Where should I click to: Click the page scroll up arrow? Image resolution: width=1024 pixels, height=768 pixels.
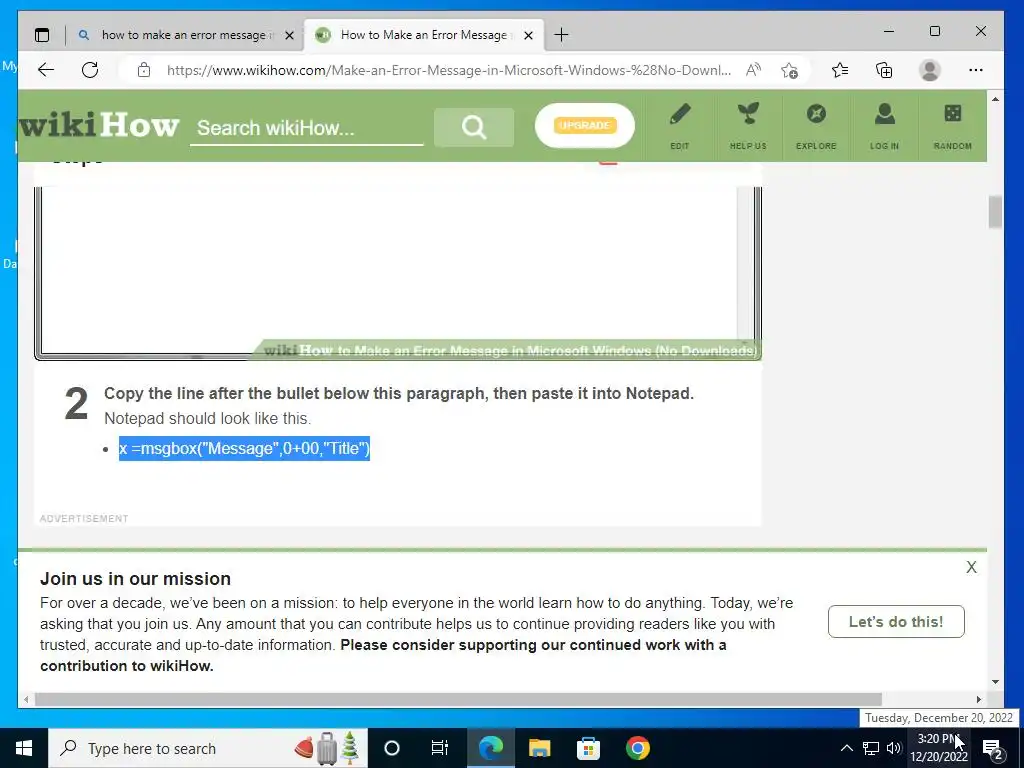coord(995,99)
